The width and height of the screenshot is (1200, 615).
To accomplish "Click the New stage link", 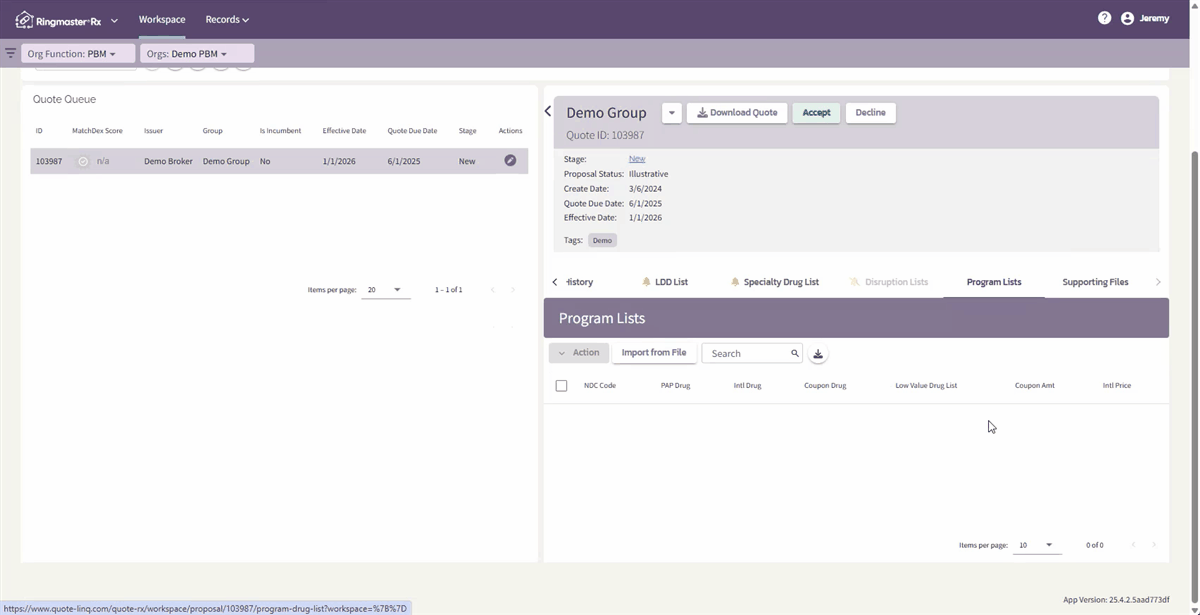I will [637, 159].
